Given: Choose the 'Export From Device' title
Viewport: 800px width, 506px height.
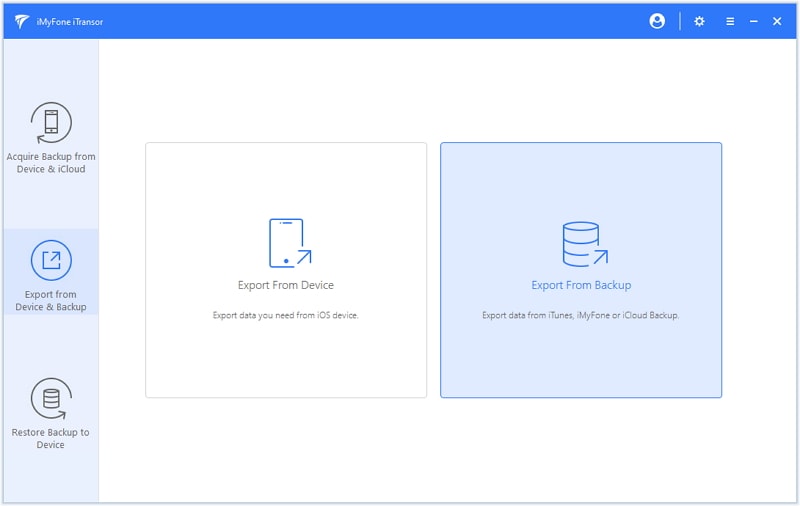Looking at the screenshot, I should [x=286, y=285].
